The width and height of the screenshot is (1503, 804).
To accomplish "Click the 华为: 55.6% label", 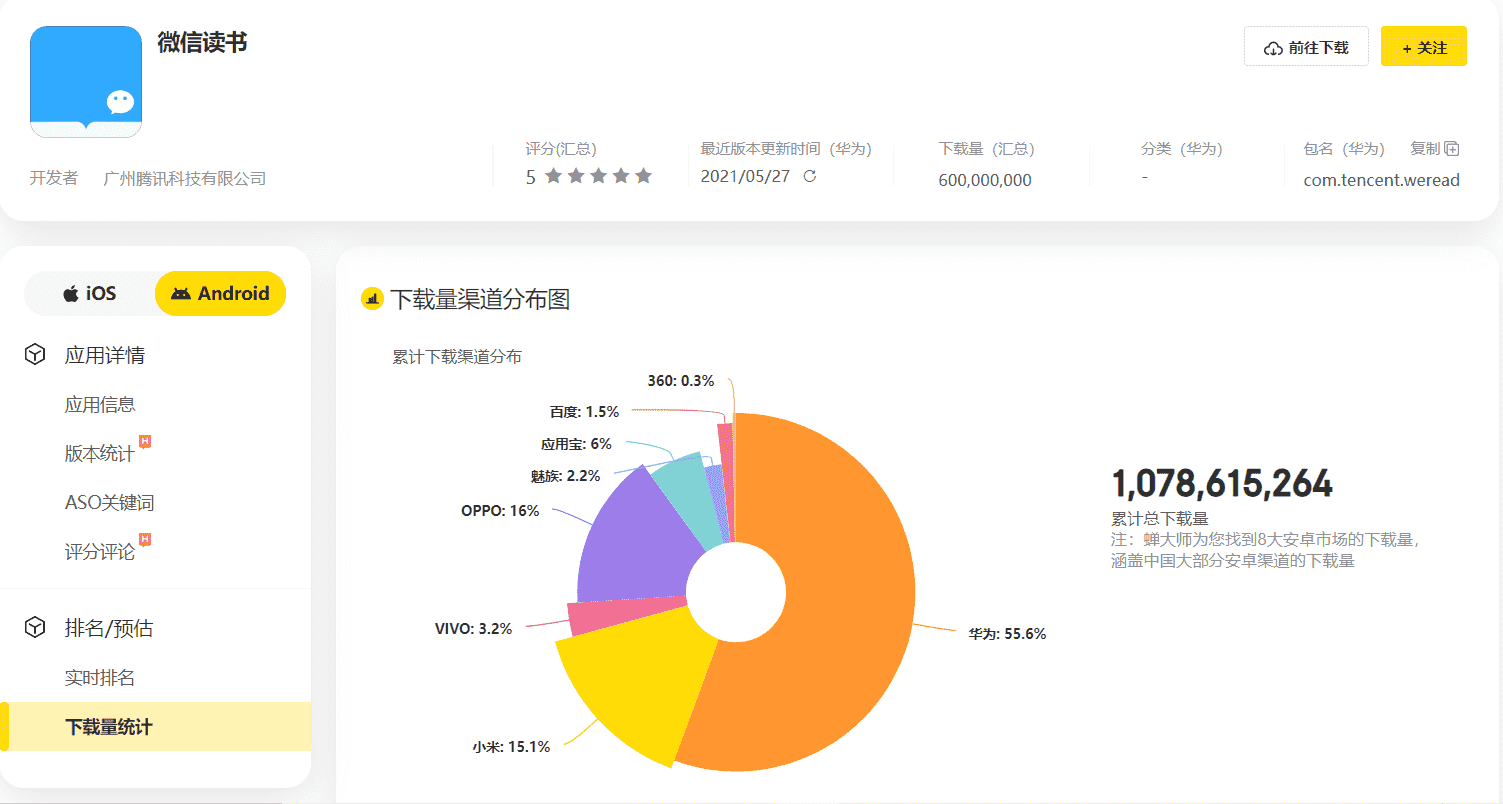I will click(1007, 634).
